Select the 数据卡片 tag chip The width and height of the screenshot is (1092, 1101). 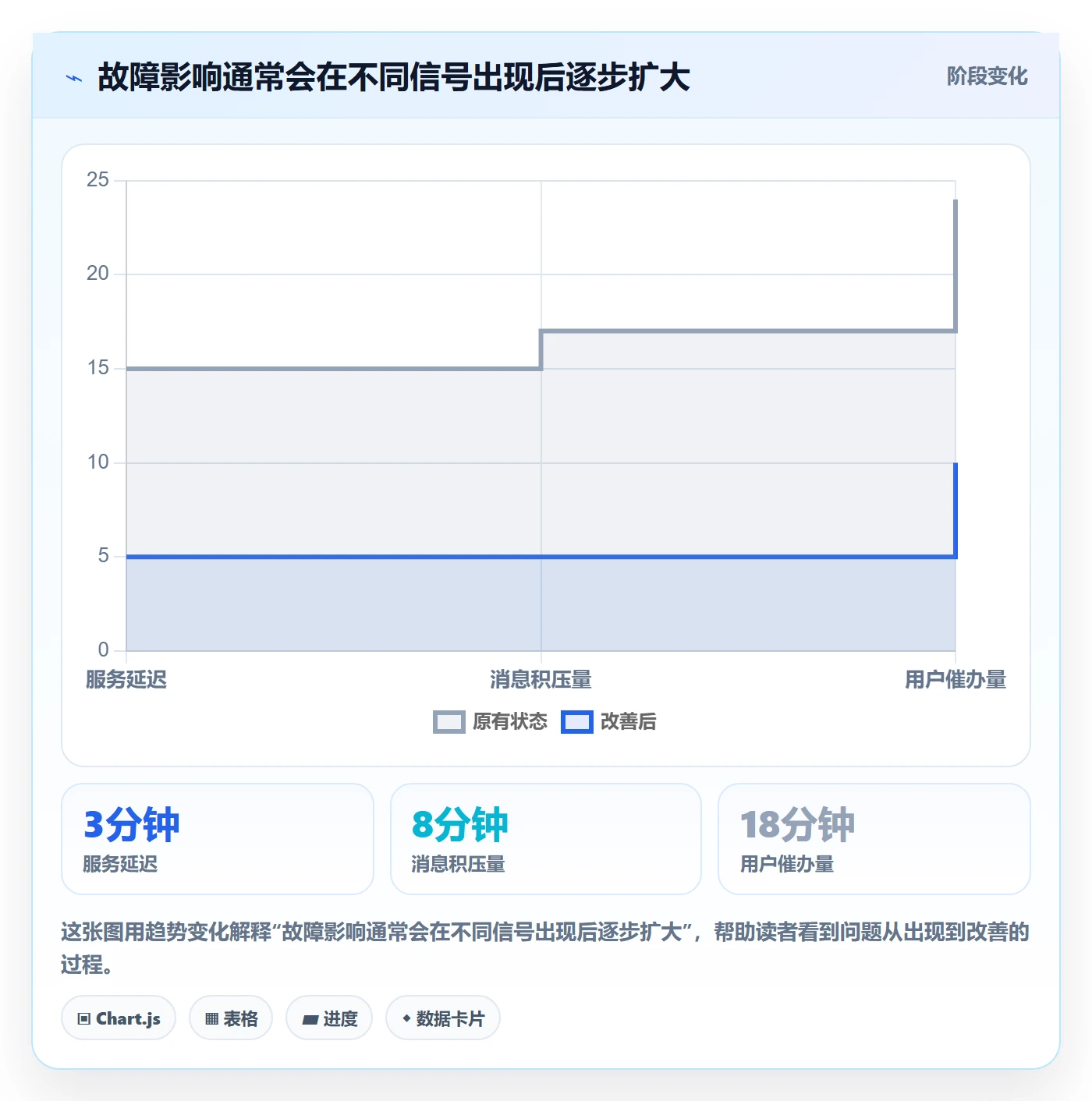pyautogui.click(x=443, y=1018)
